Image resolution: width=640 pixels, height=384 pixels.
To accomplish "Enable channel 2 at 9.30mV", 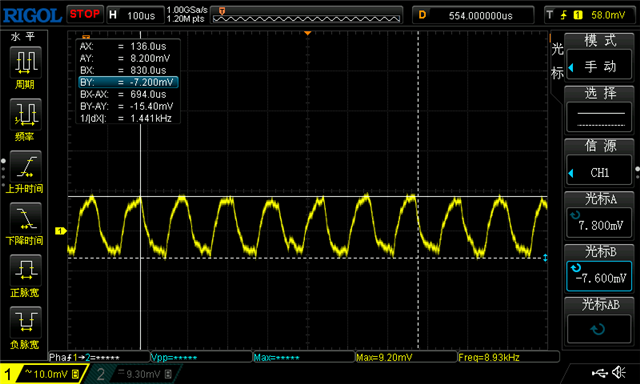I will pos(135,374).
